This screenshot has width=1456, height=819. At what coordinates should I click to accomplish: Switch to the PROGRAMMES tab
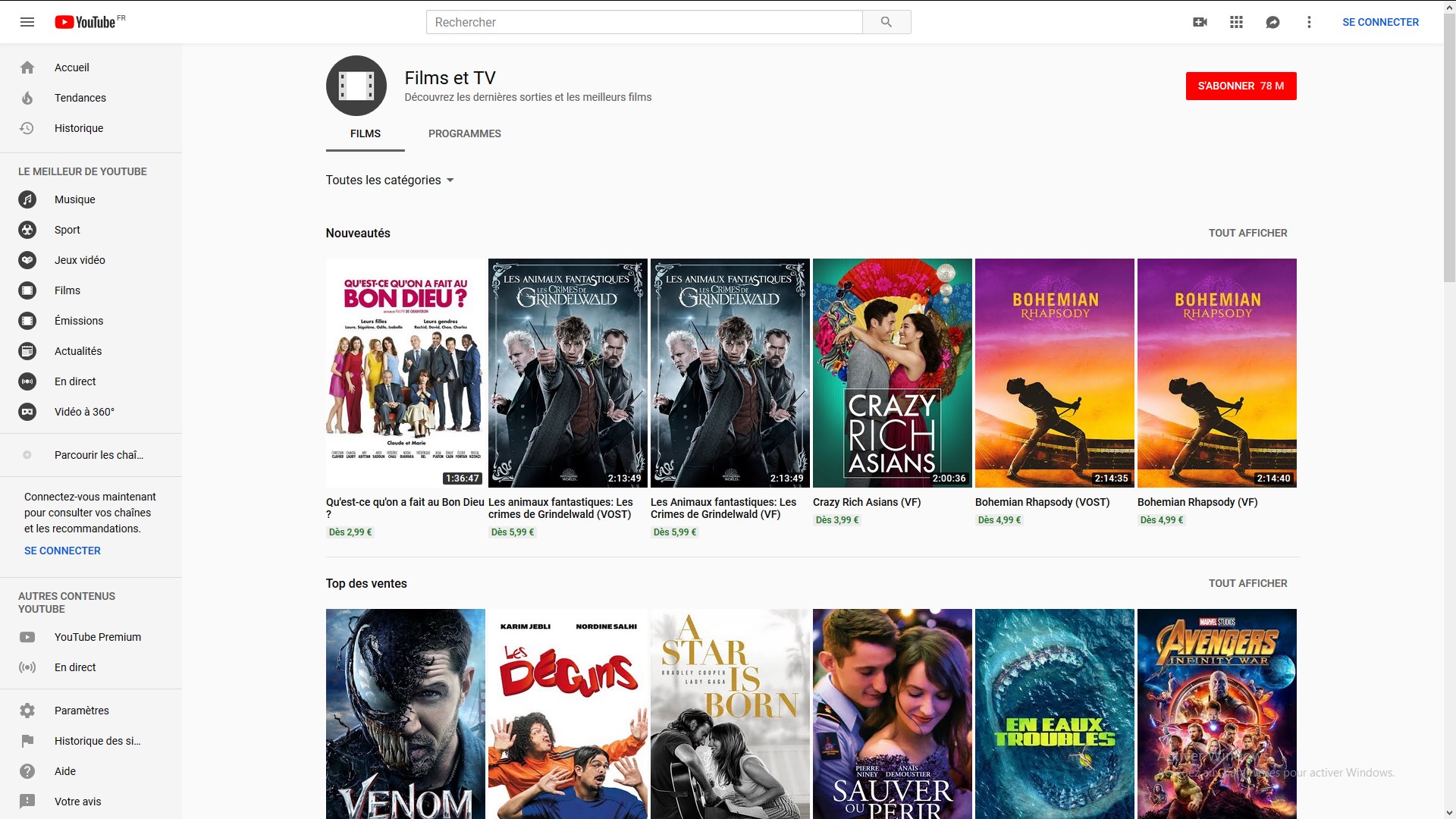point(464,133)
